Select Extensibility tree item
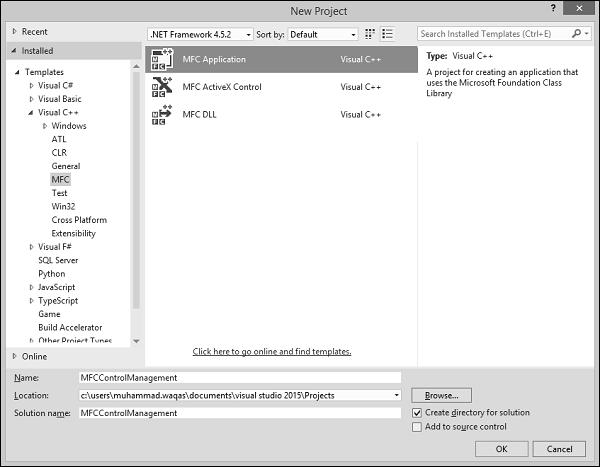Screen dimensions: 600x467 tap(73, 234)
